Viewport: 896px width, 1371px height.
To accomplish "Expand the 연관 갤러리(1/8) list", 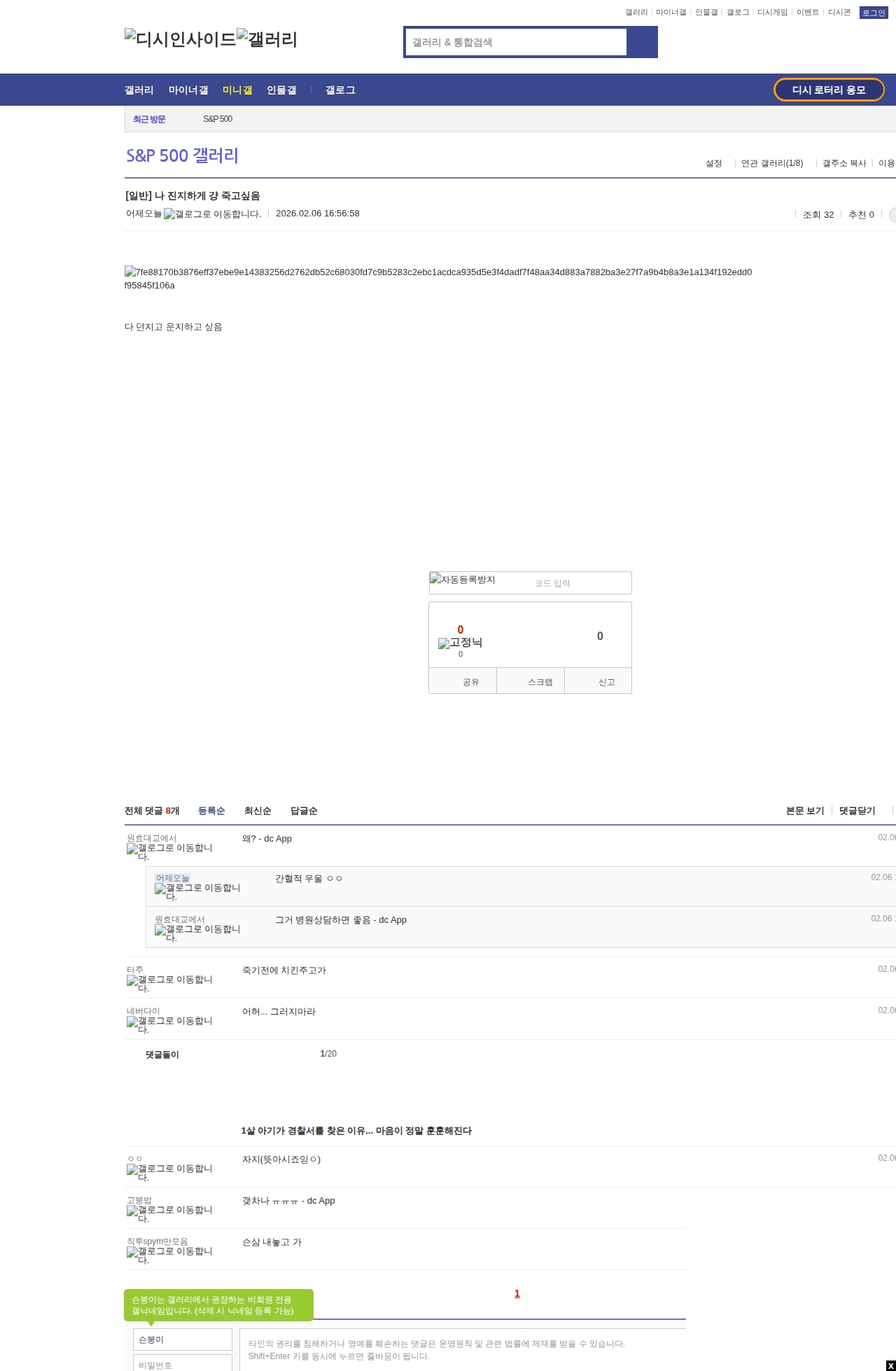I will pyautogui.click(x=771, y=163).
